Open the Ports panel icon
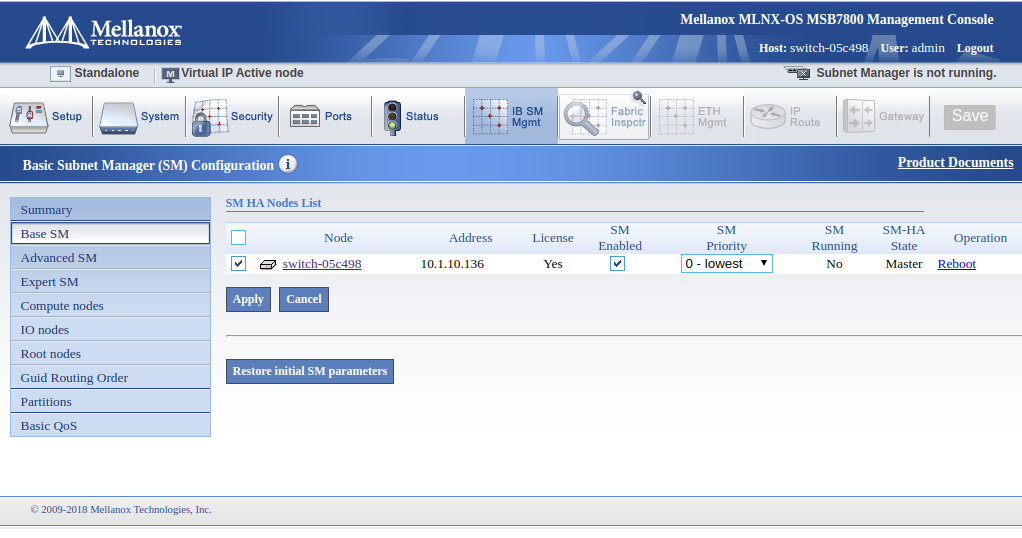The width and height of the screenshot is (1022, 538). (x=304, y=117)
